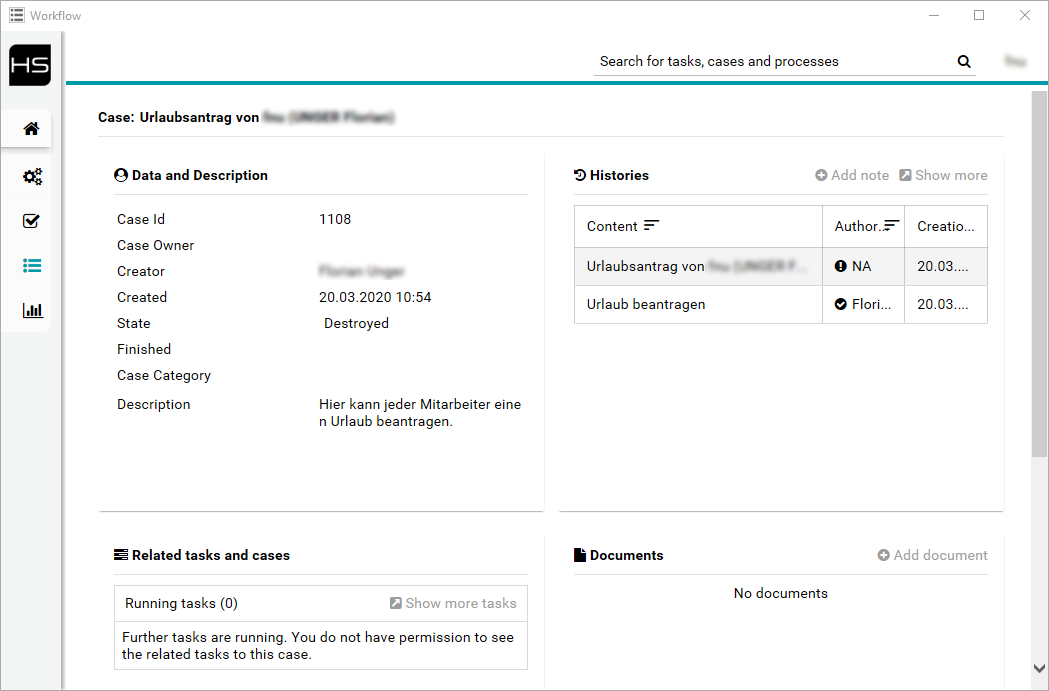Open the blurred user menu at top right
1049x691 pixels.
[x=1015, y=62]
